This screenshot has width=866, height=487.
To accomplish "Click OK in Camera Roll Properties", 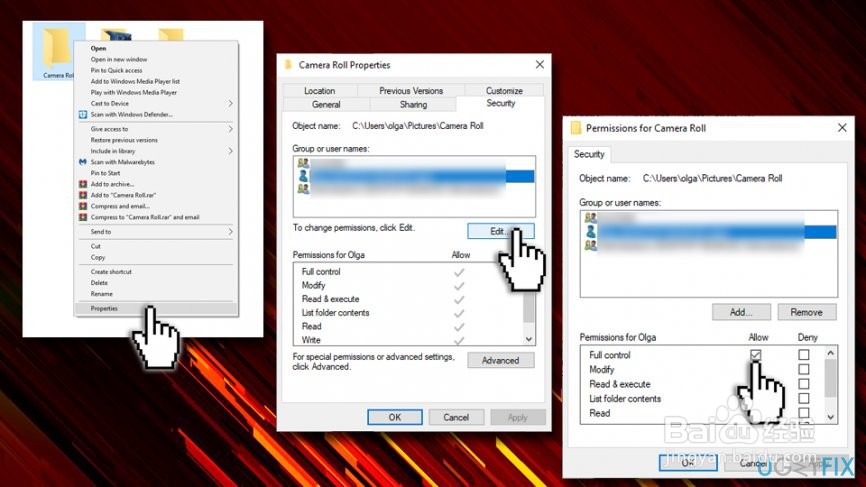I will [395, 417].
